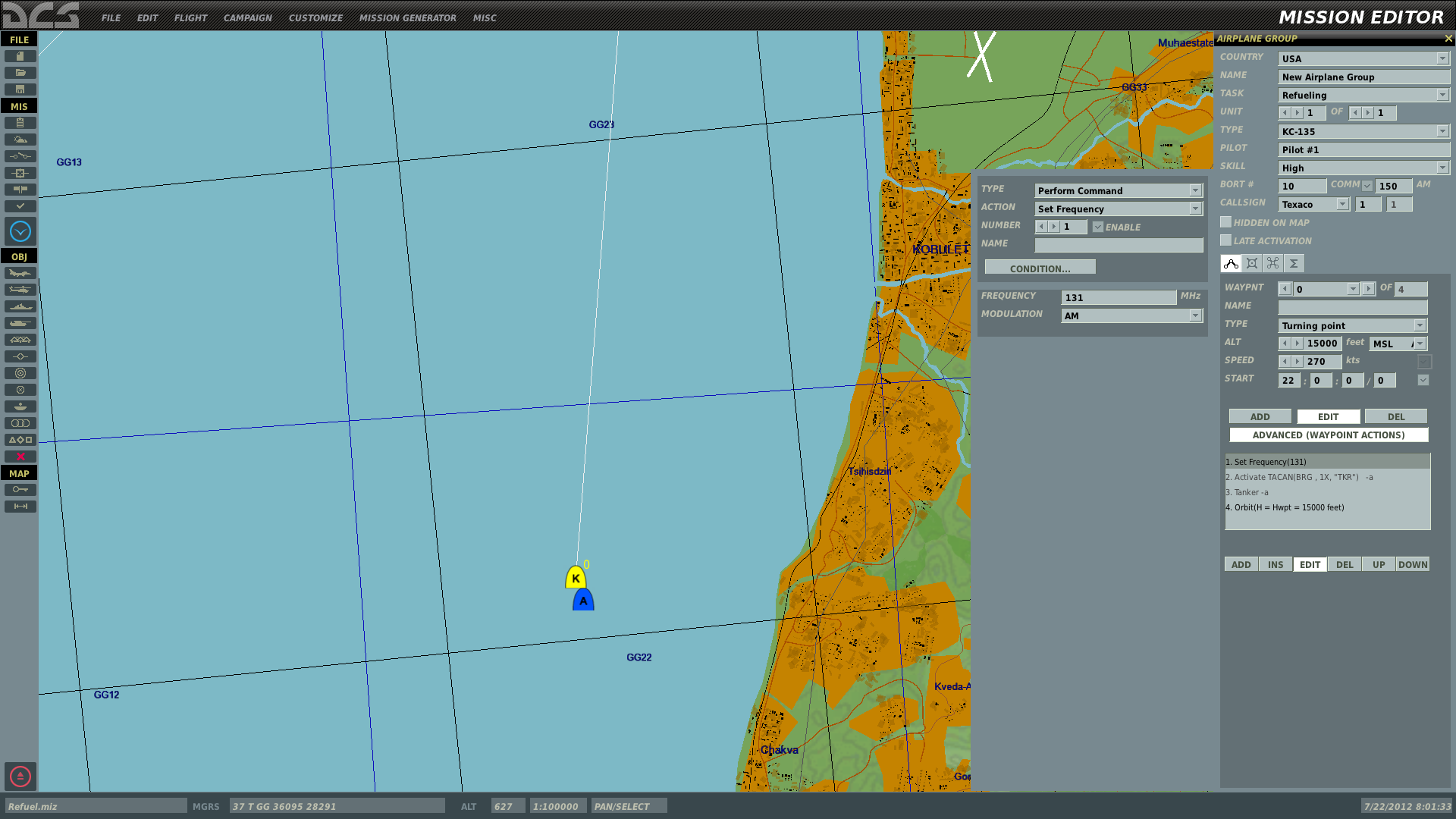
Task: Select the helicopter group tool
Action: pyautogui.click(x=20, y=290)
